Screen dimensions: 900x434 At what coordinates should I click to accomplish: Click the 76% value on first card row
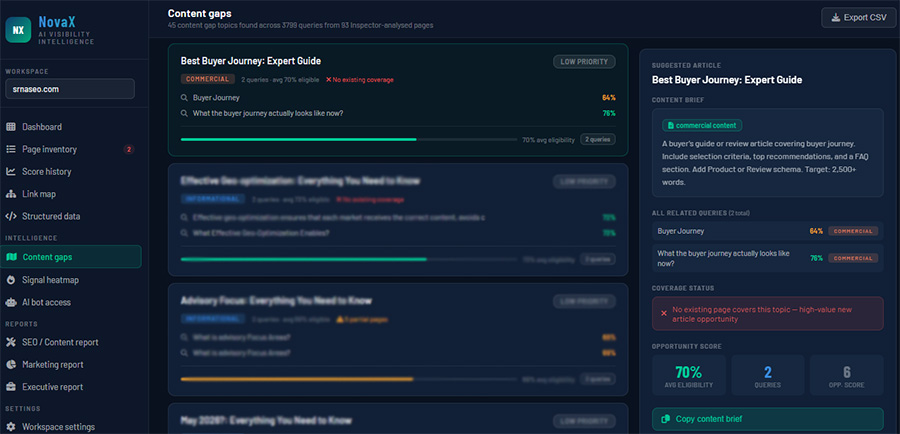[x=608, y=113]
